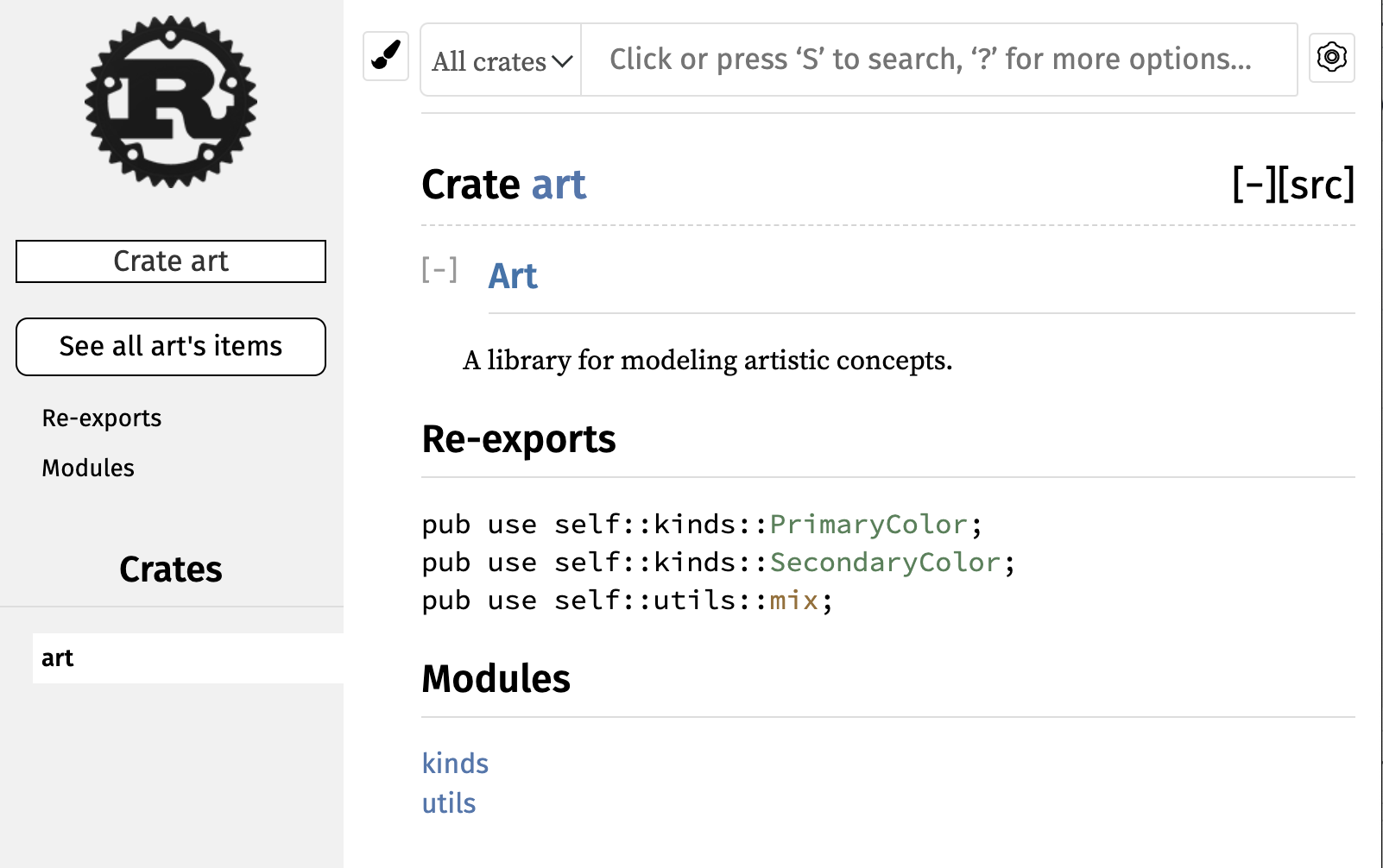This screenshot has height=868, width=1383.
Task: Jump to Re-exports in the sidebar
Action: coord(102,418)
